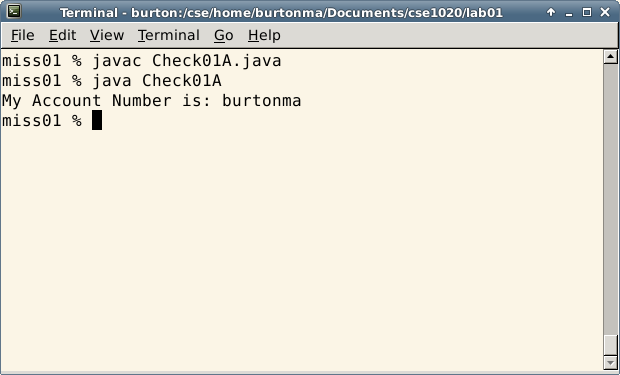Viewport: 620px width, 375px height.
Task: Open the Terminal menu
Action: [x=168, y=36]
